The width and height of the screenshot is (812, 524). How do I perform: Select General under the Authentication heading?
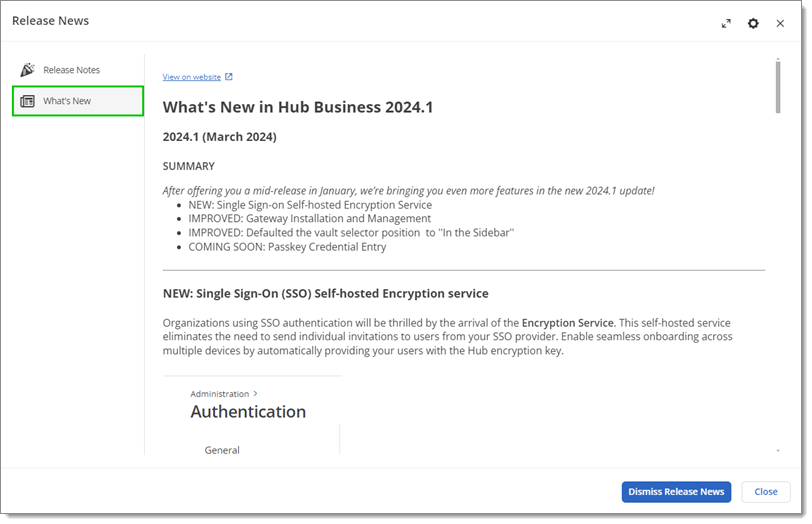tap(222, 450)
